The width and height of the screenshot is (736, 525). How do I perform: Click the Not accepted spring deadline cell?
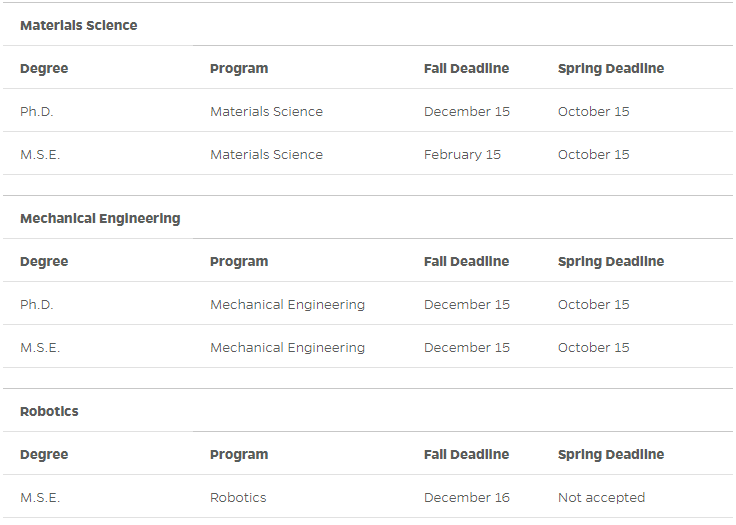601,497
